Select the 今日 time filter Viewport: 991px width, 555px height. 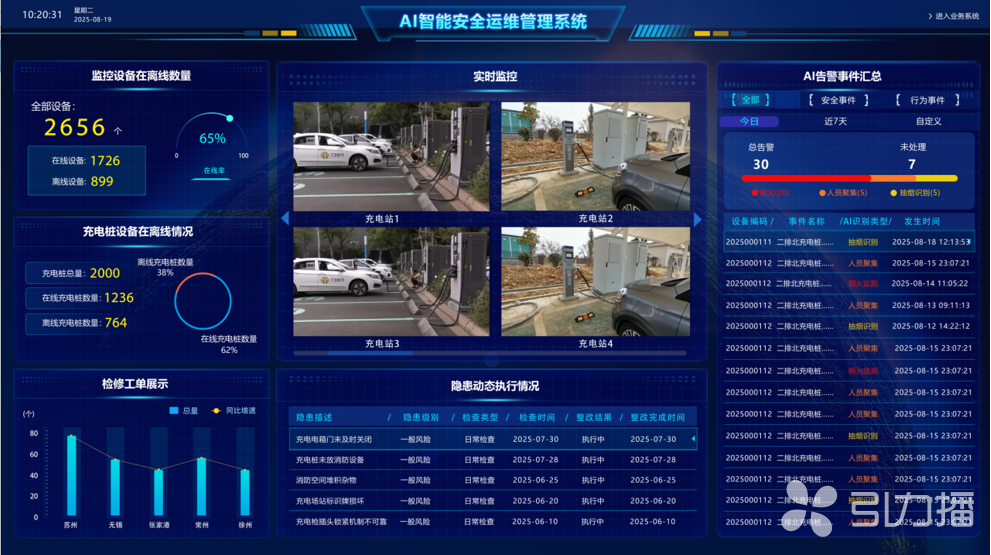(x=749, y=121)
